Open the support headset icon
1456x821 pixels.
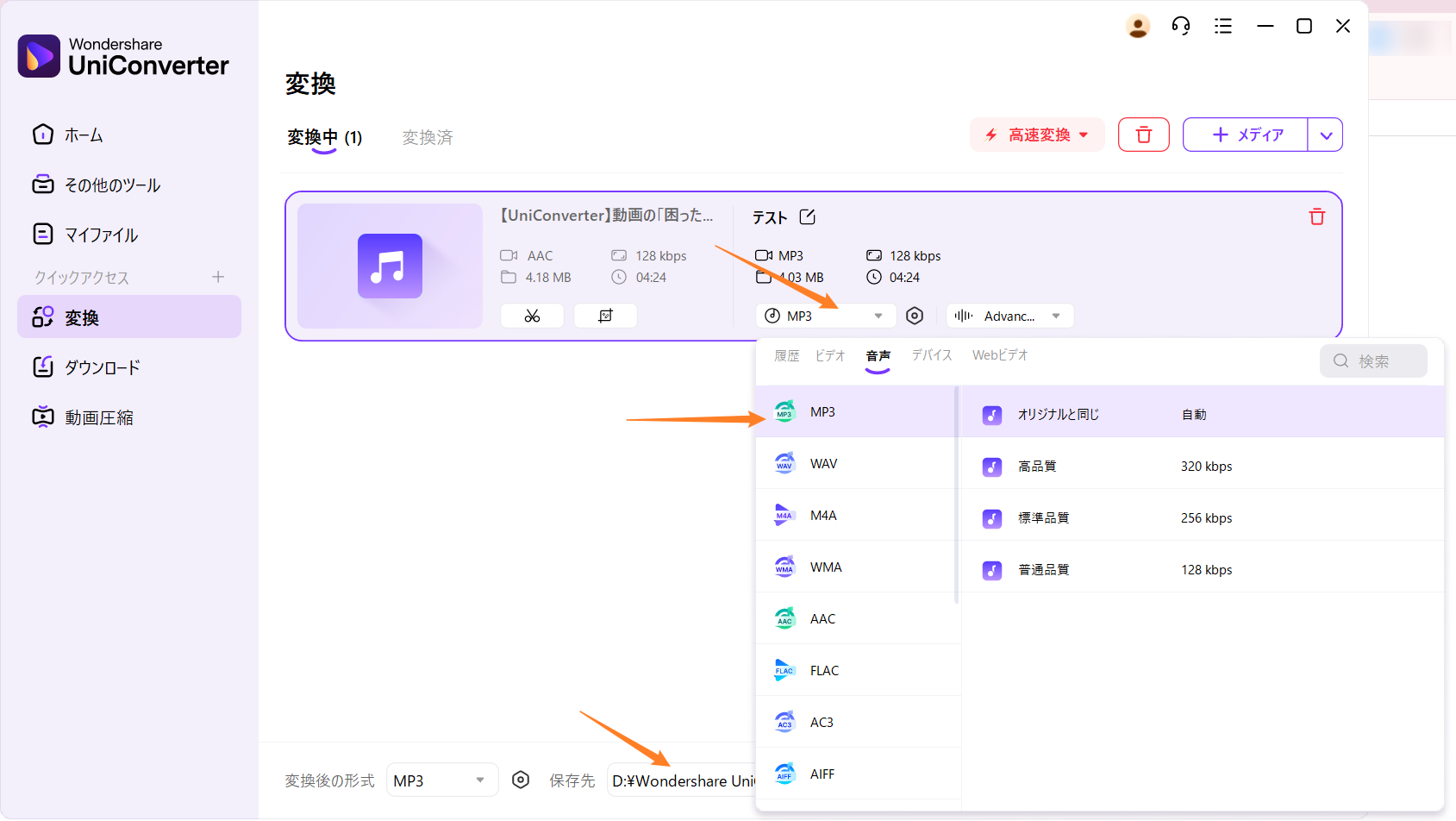[x=1181, y=26]
